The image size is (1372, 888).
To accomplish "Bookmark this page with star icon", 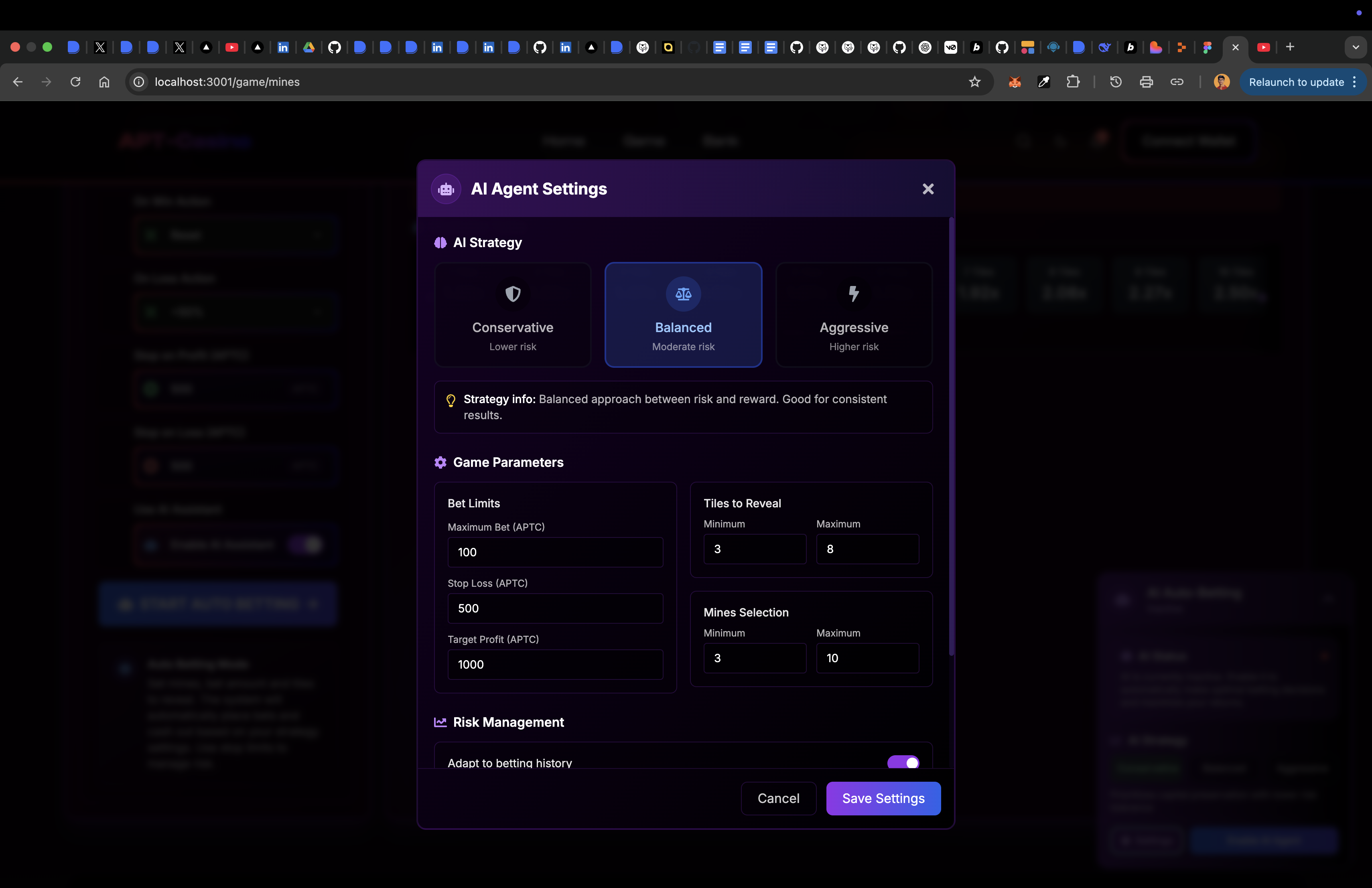I will 974,82.
